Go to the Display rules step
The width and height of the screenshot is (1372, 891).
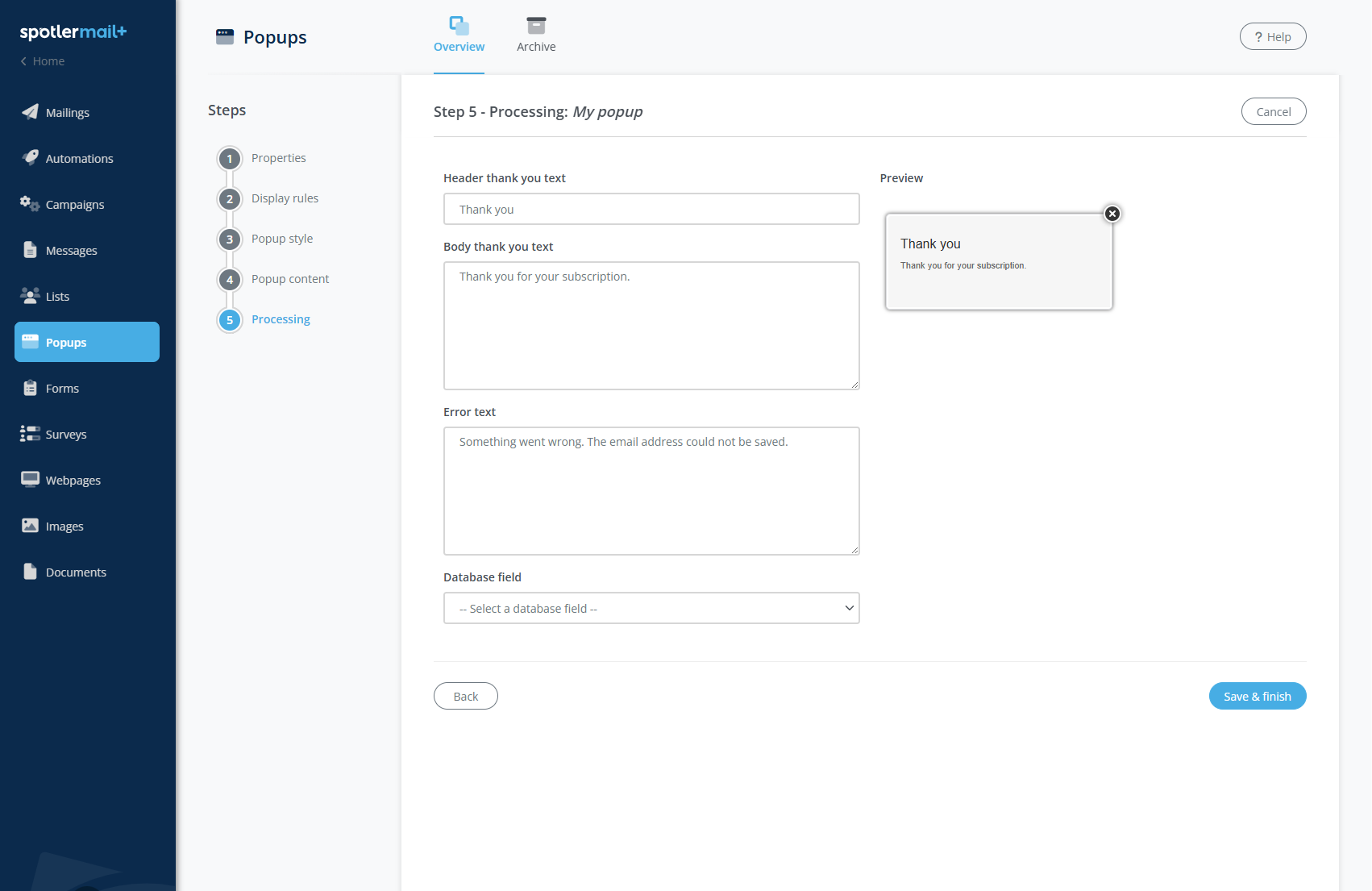click(x=285, y=198)
